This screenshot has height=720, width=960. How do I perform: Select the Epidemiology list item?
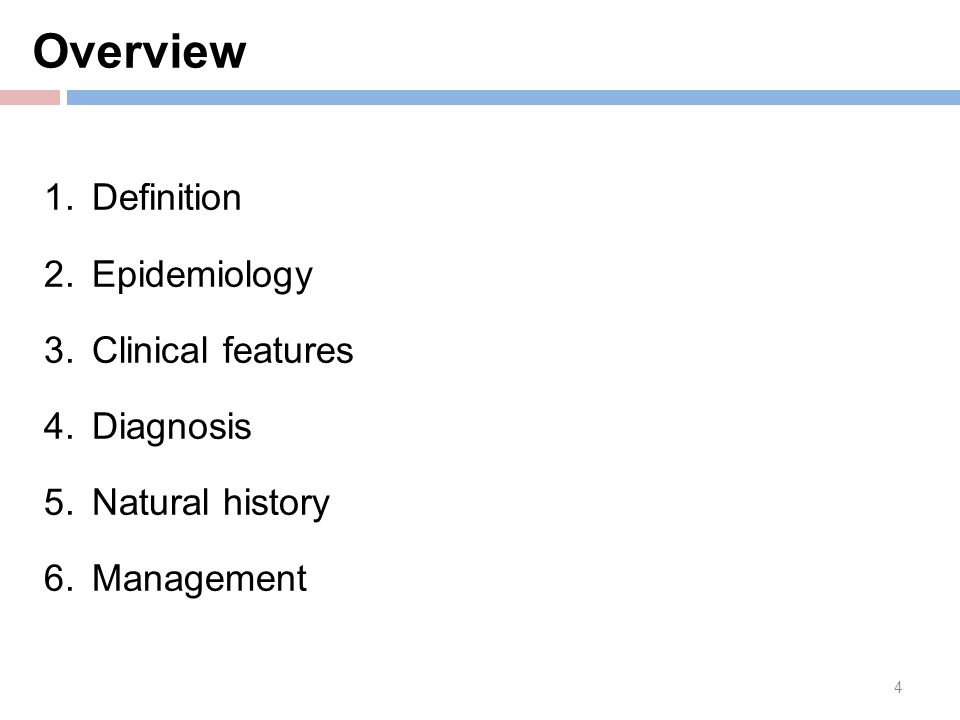click(203, 275)
